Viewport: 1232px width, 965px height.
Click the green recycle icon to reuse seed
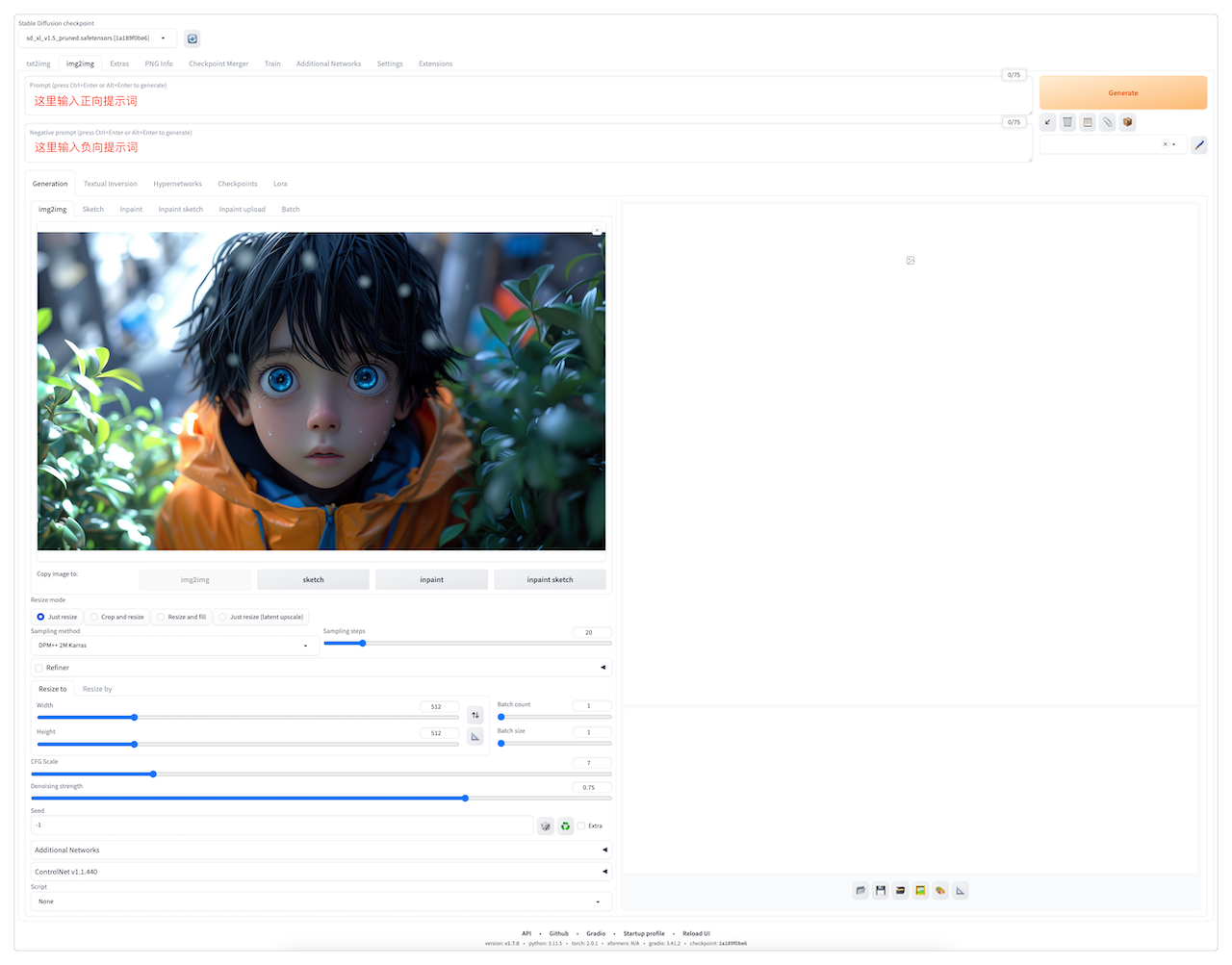point(566,826)
